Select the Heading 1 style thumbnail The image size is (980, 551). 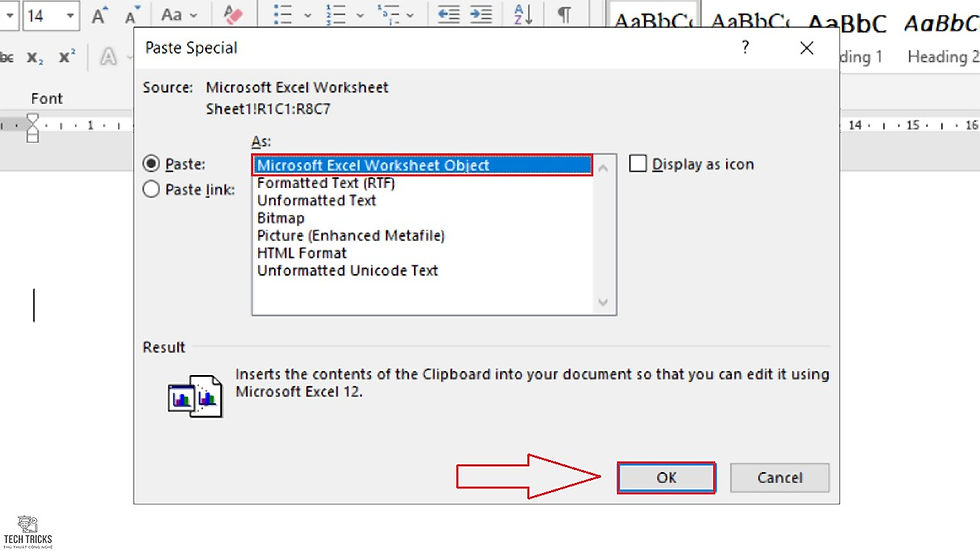[x=859, y=39]
